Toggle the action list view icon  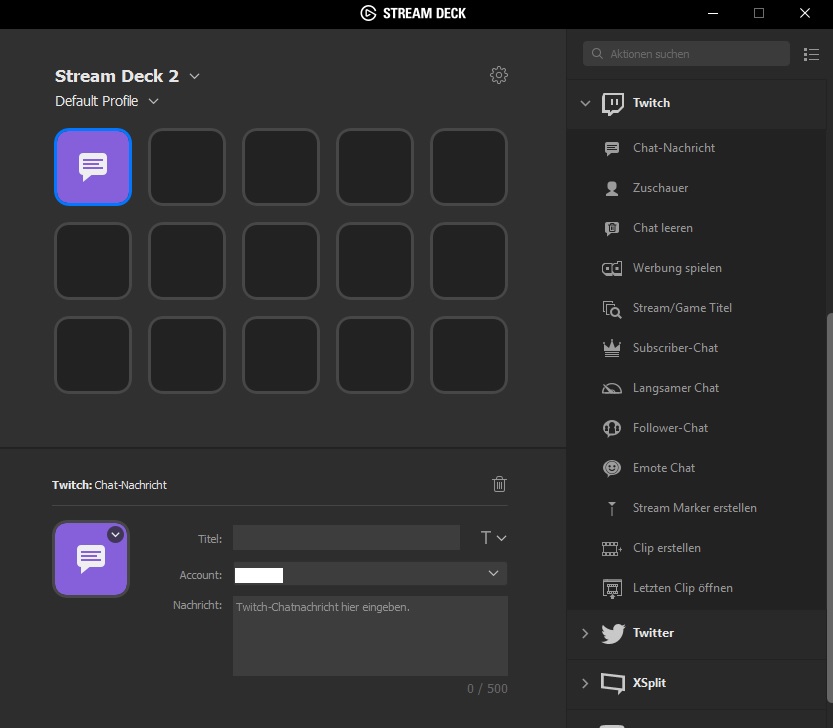coord(811,54)
